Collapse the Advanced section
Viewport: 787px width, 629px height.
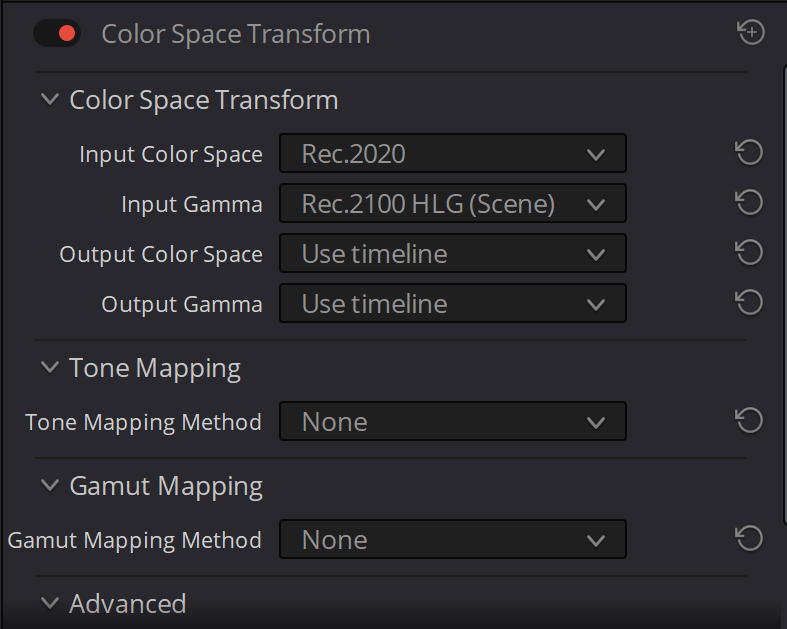pyautogui.click(x=50, y=603)
